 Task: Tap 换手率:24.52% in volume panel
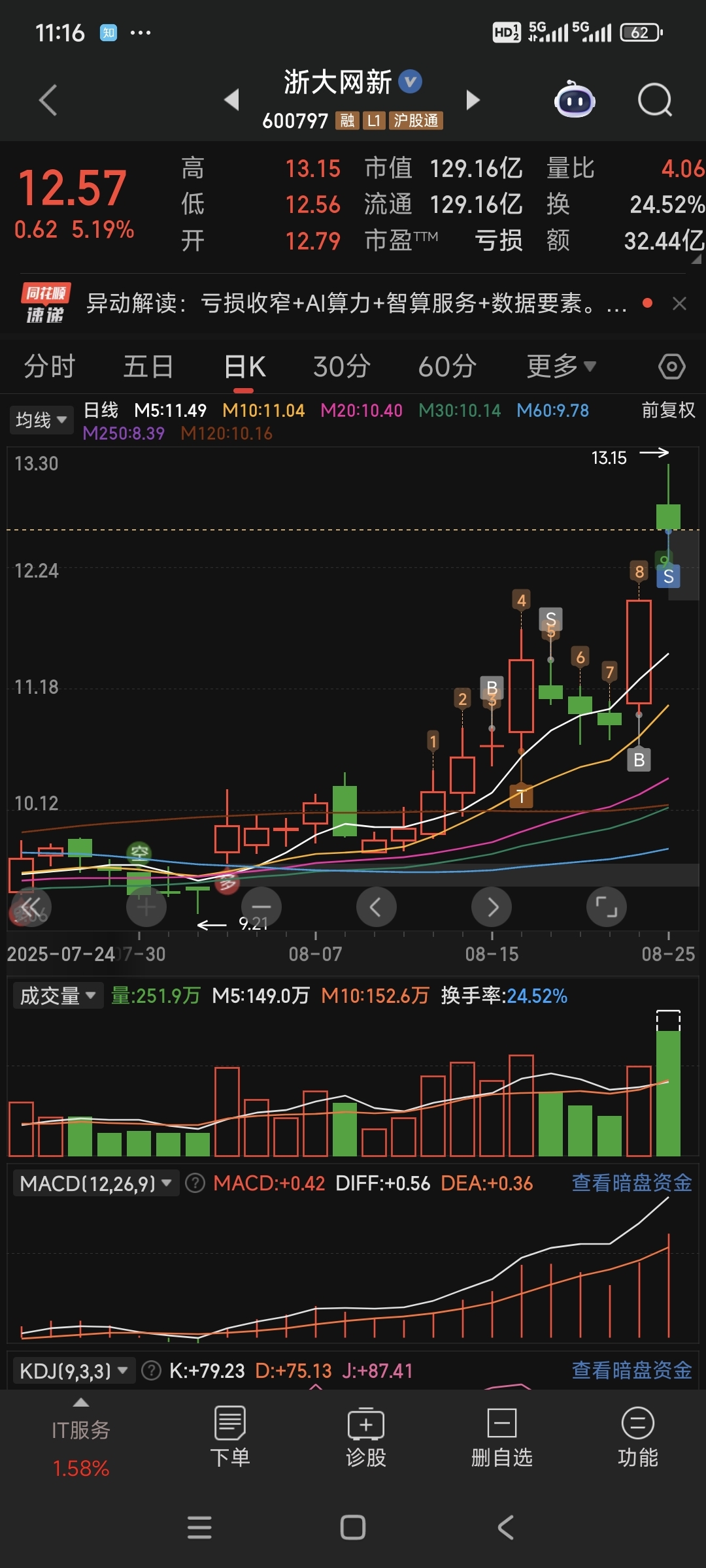tap(504, 996)
